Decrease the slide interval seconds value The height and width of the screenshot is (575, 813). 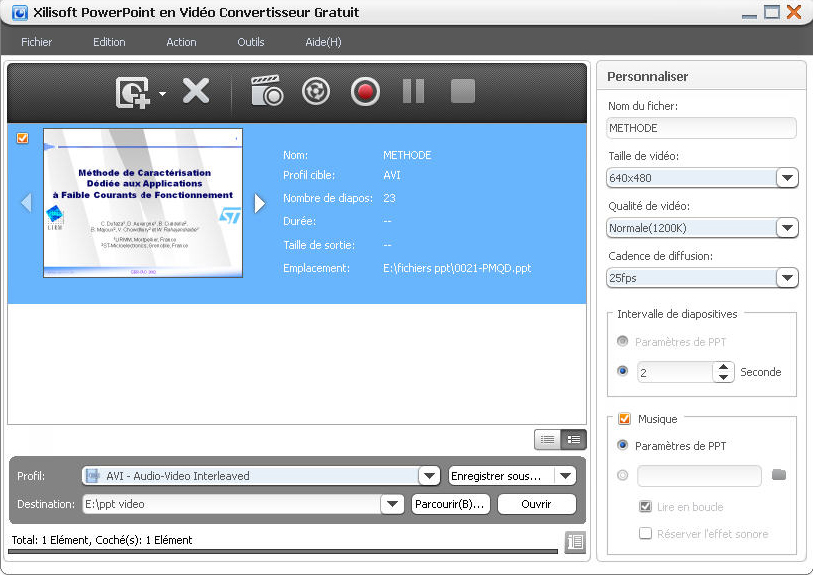click(x=723, y=377)
